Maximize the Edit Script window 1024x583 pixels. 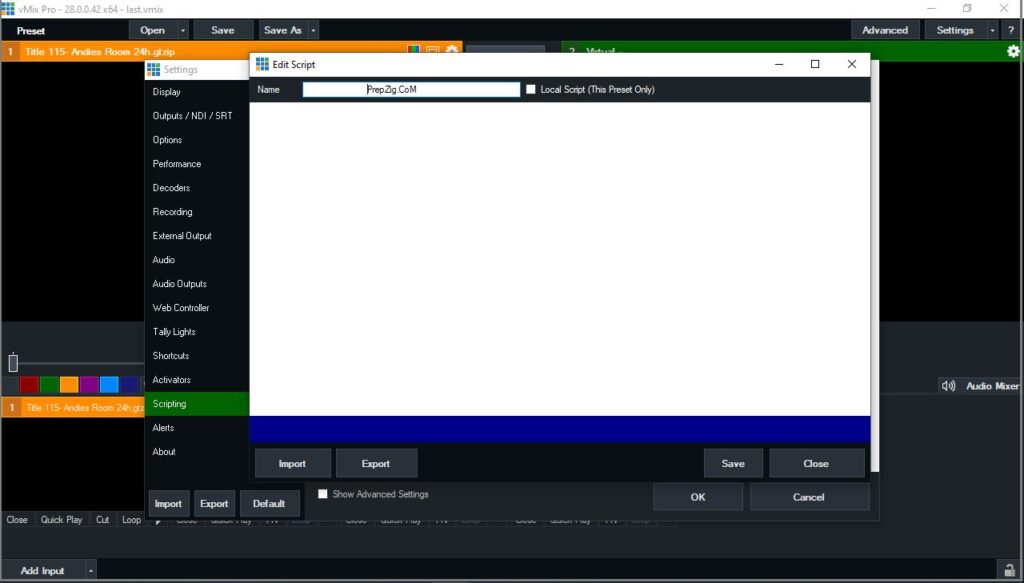815,64
